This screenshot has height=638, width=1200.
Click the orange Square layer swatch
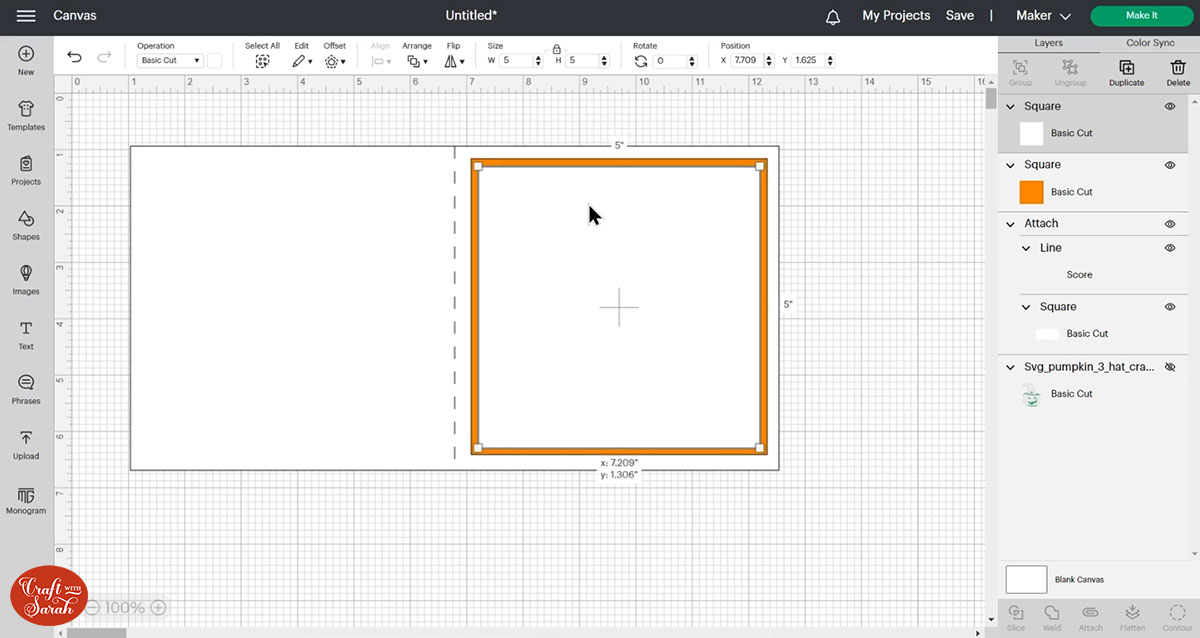(1031, 192)
